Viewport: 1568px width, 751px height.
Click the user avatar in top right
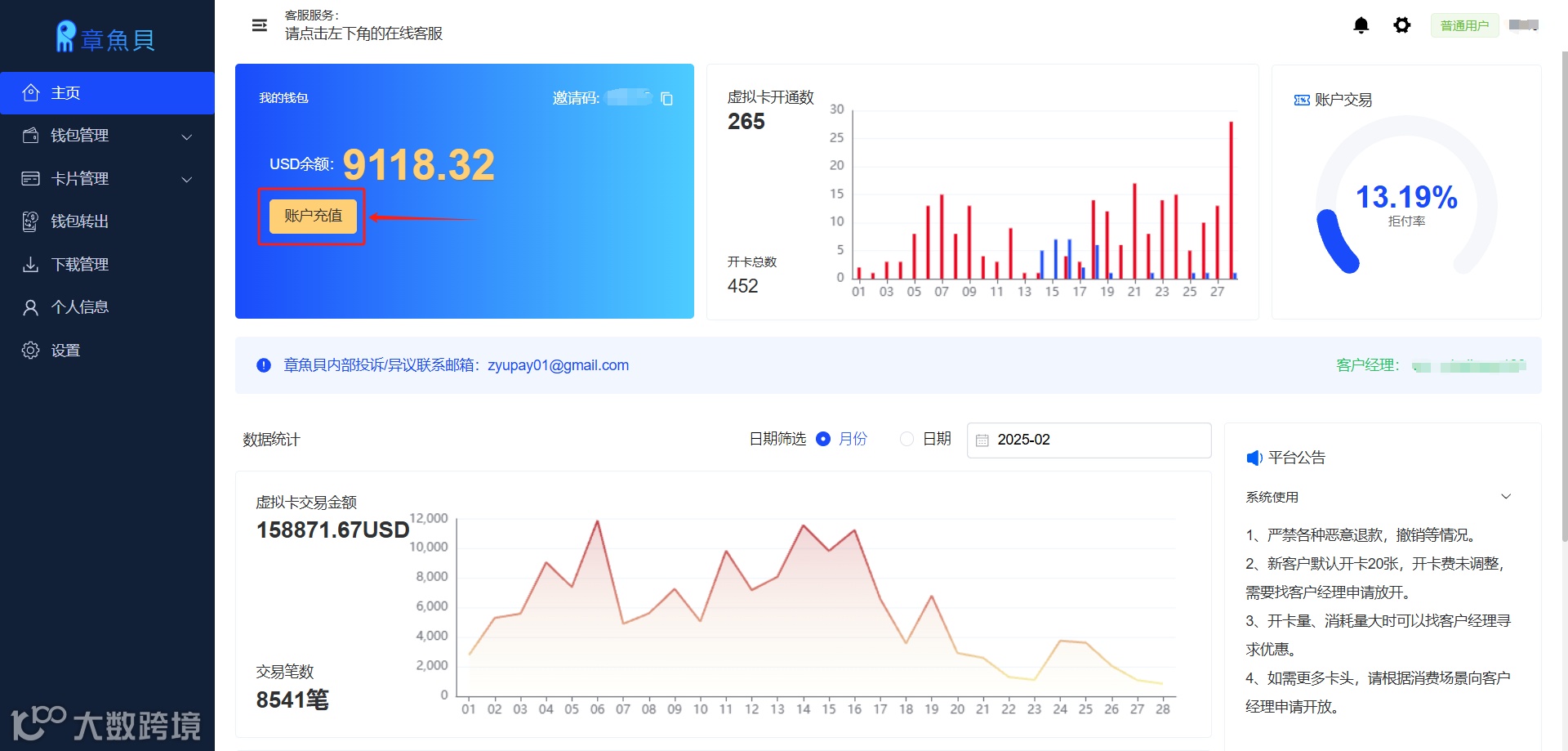pos(1524,25)
